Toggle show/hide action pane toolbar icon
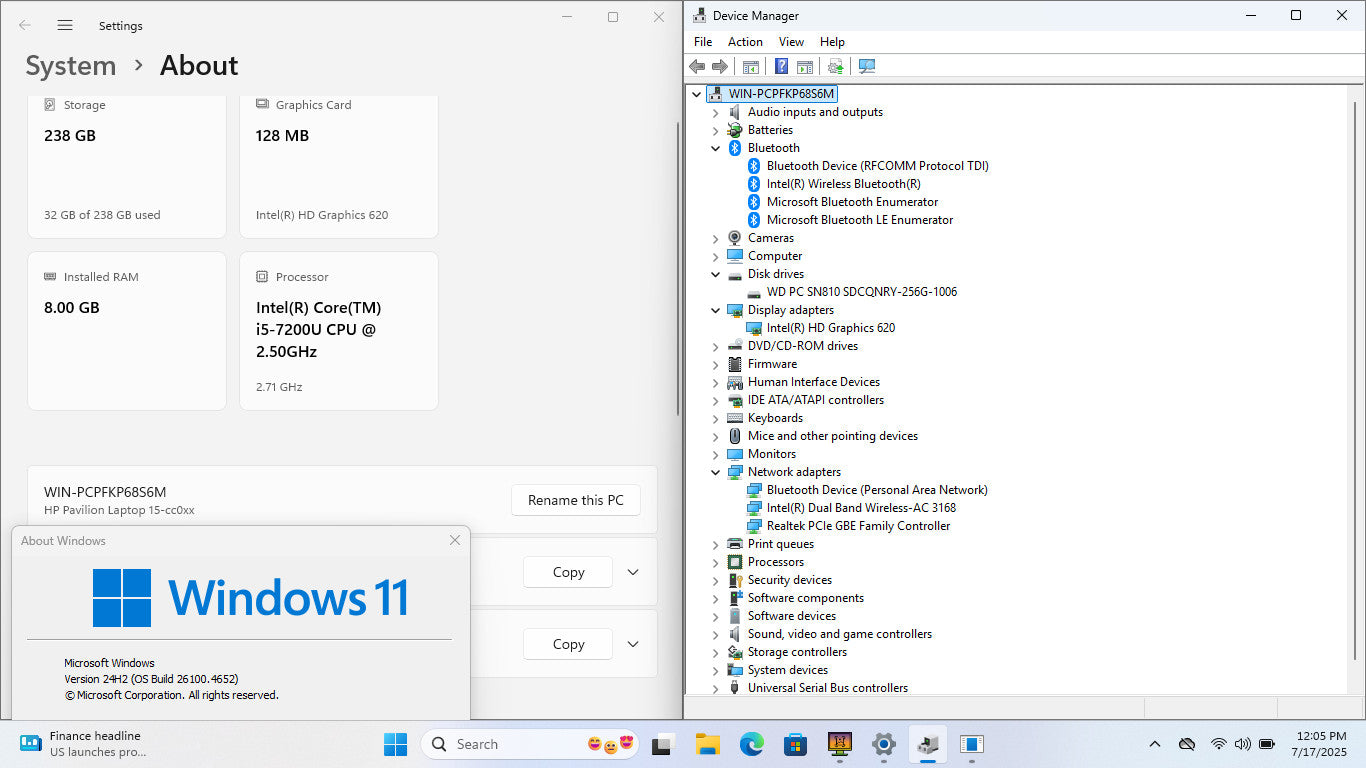This screenshot has width=1366, height=768. [x=804, y=66]
